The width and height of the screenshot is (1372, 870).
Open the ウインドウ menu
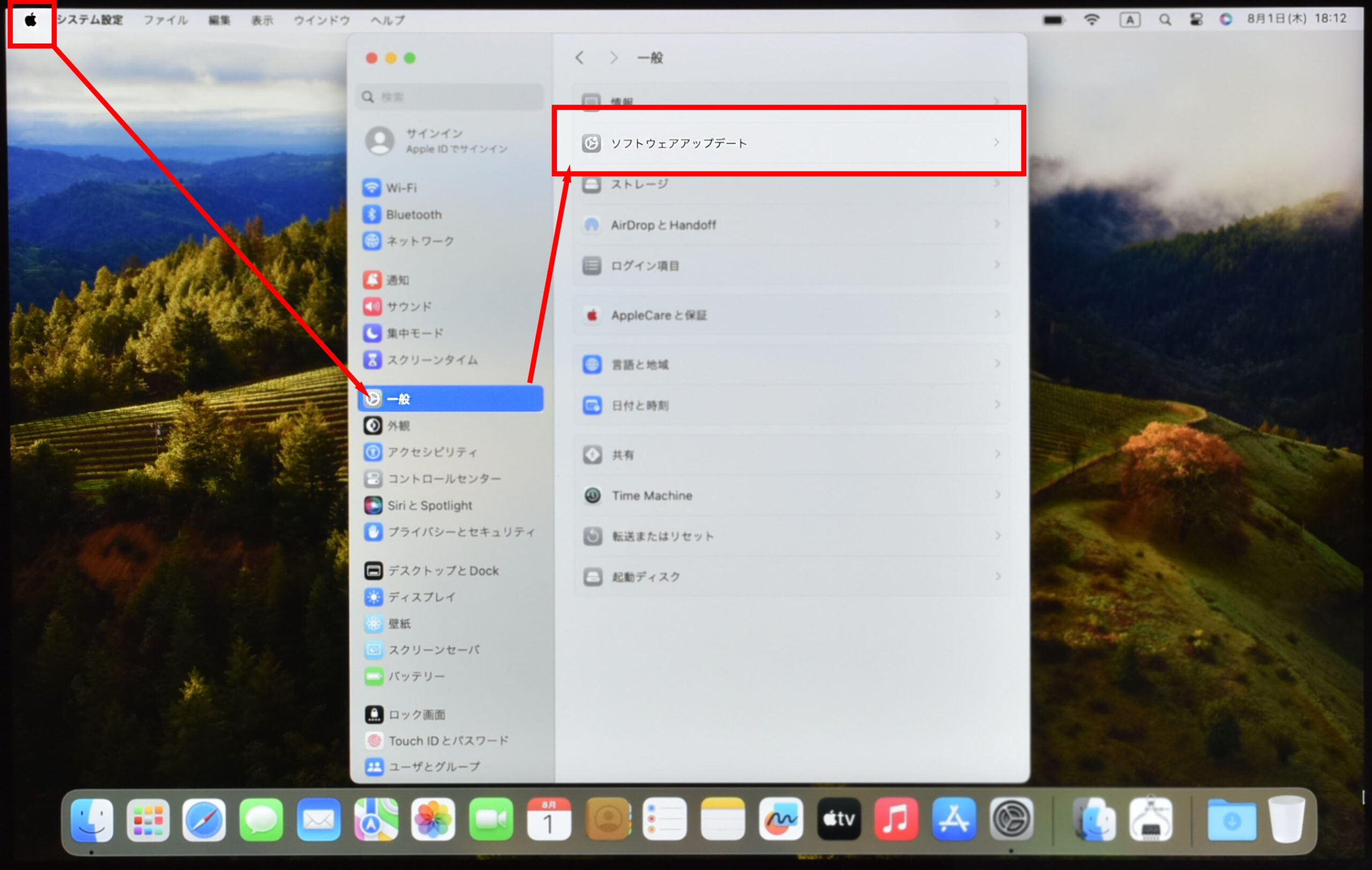coord(322,20)
